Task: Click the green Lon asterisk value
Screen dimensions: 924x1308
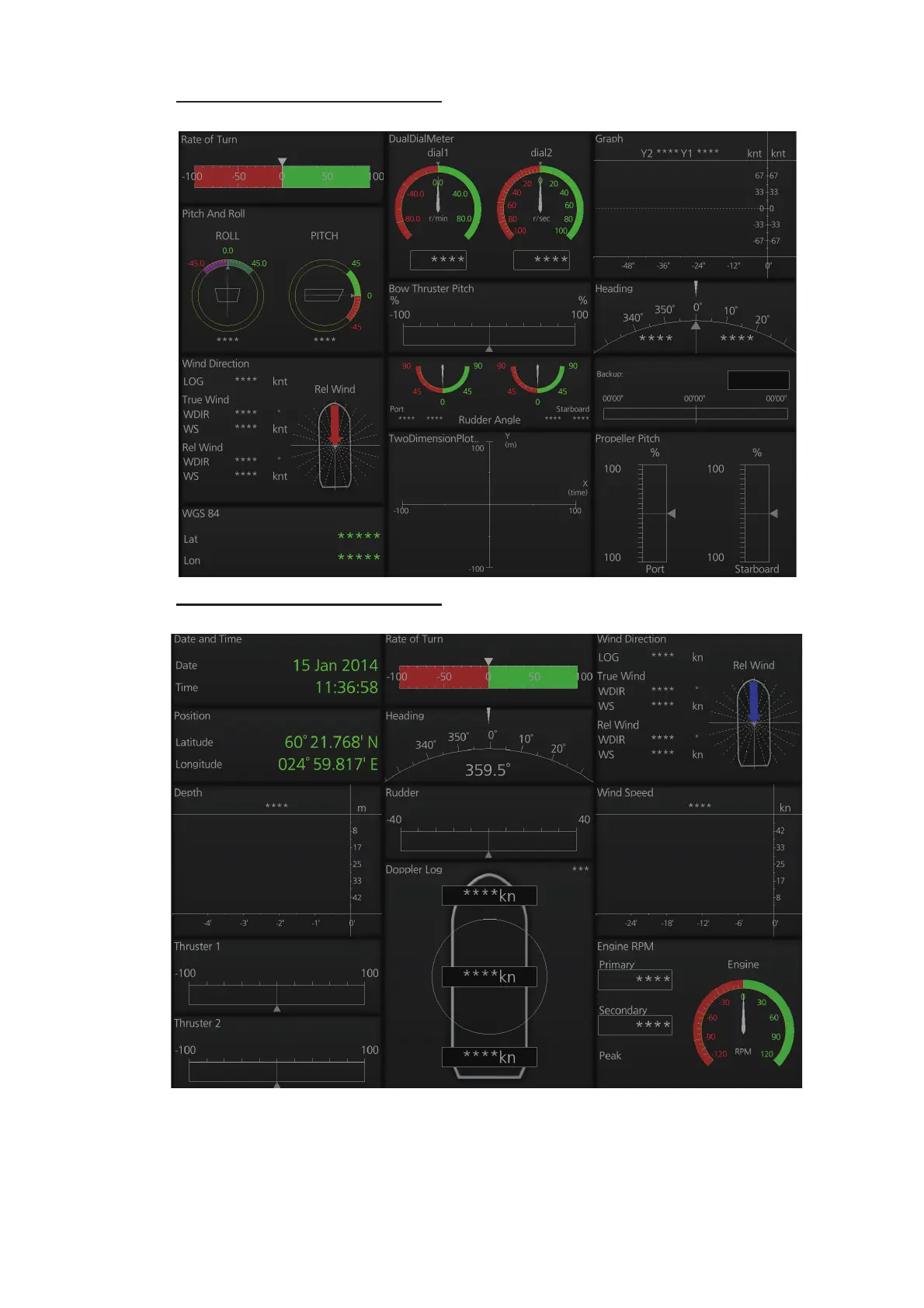Action: (359, 558)
